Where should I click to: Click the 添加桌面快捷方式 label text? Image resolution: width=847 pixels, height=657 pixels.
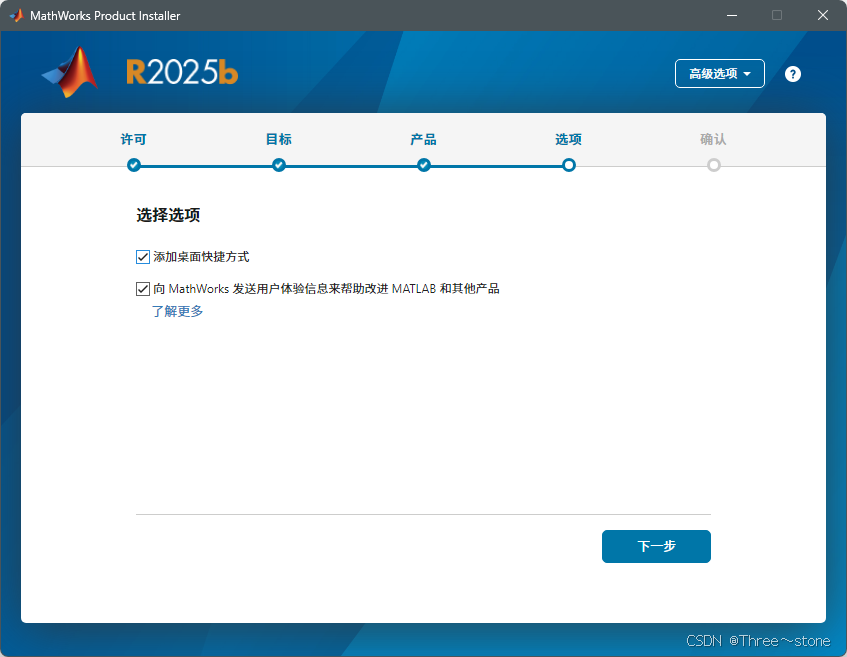tap(201, 257)
